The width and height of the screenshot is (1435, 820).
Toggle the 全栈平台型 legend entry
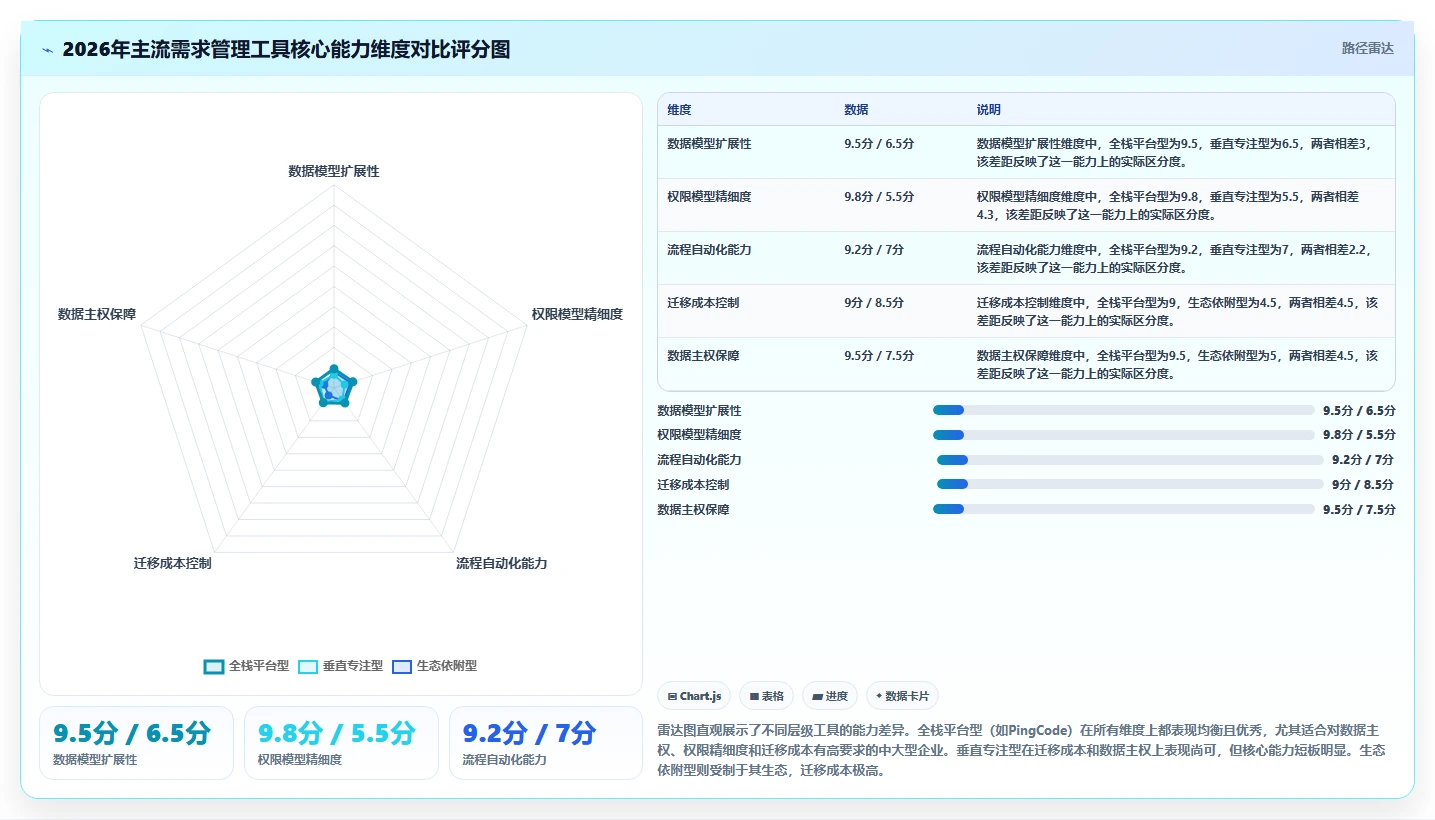pos(246,666)
